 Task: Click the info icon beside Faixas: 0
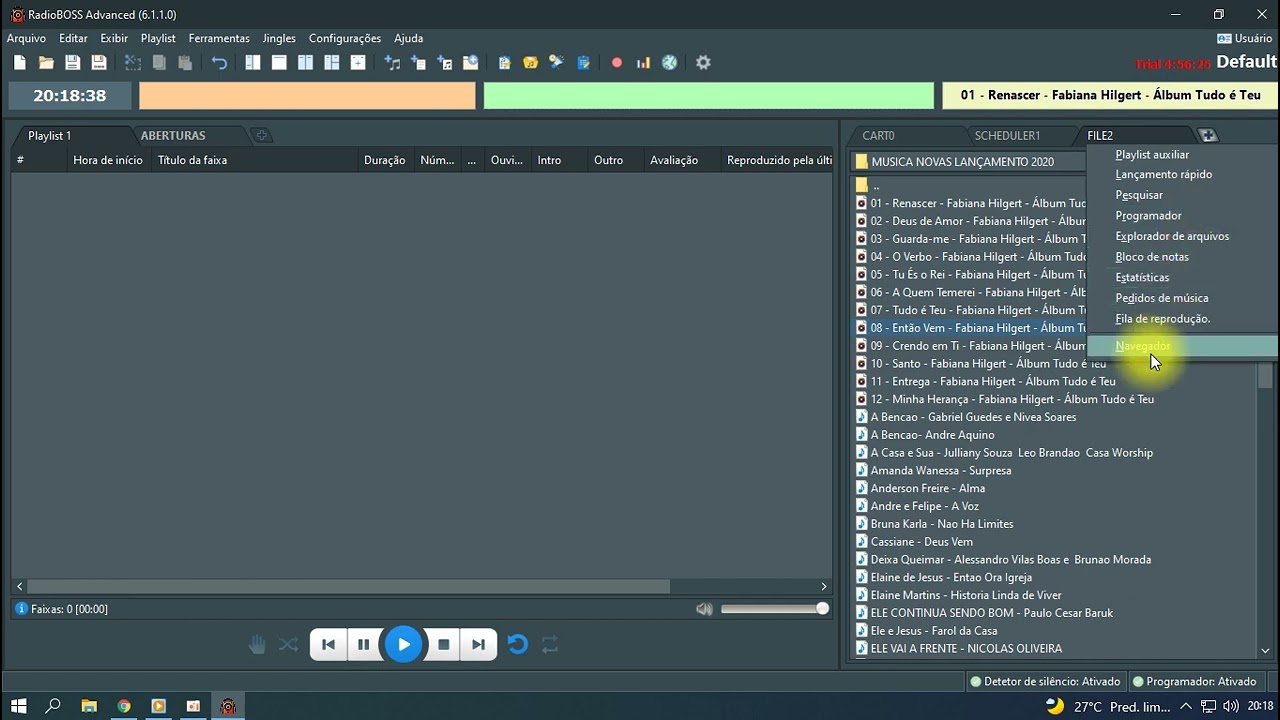pyautogui.click(x=21, y=608)
